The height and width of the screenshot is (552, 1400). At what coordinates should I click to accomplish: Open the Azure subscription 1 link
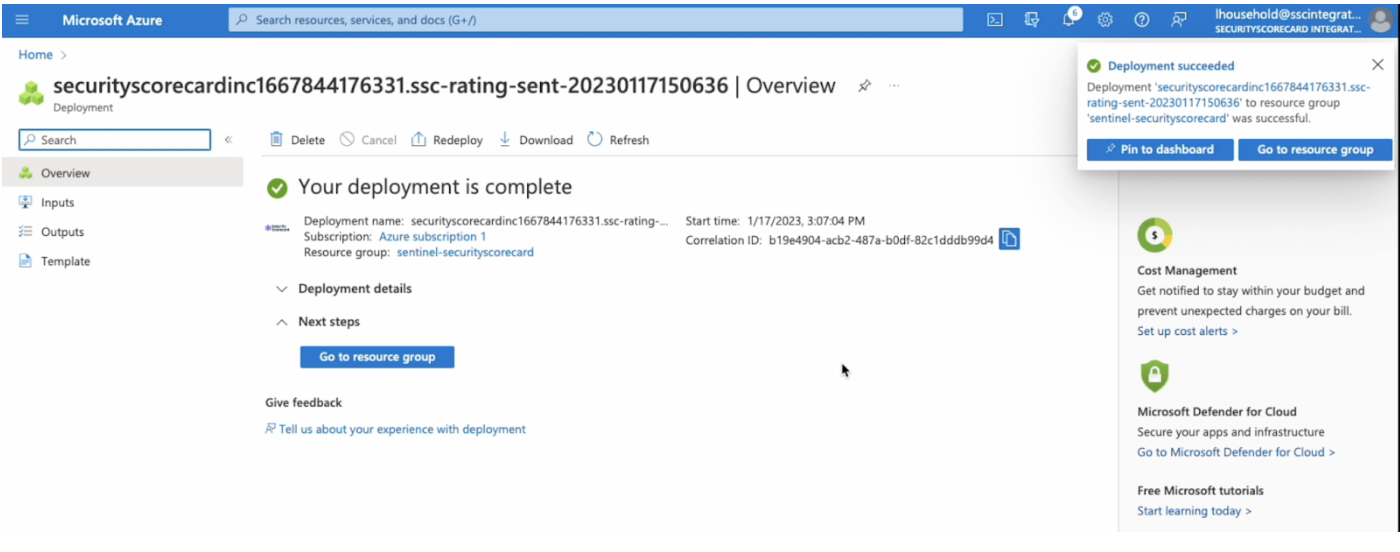tap(432, 237)
